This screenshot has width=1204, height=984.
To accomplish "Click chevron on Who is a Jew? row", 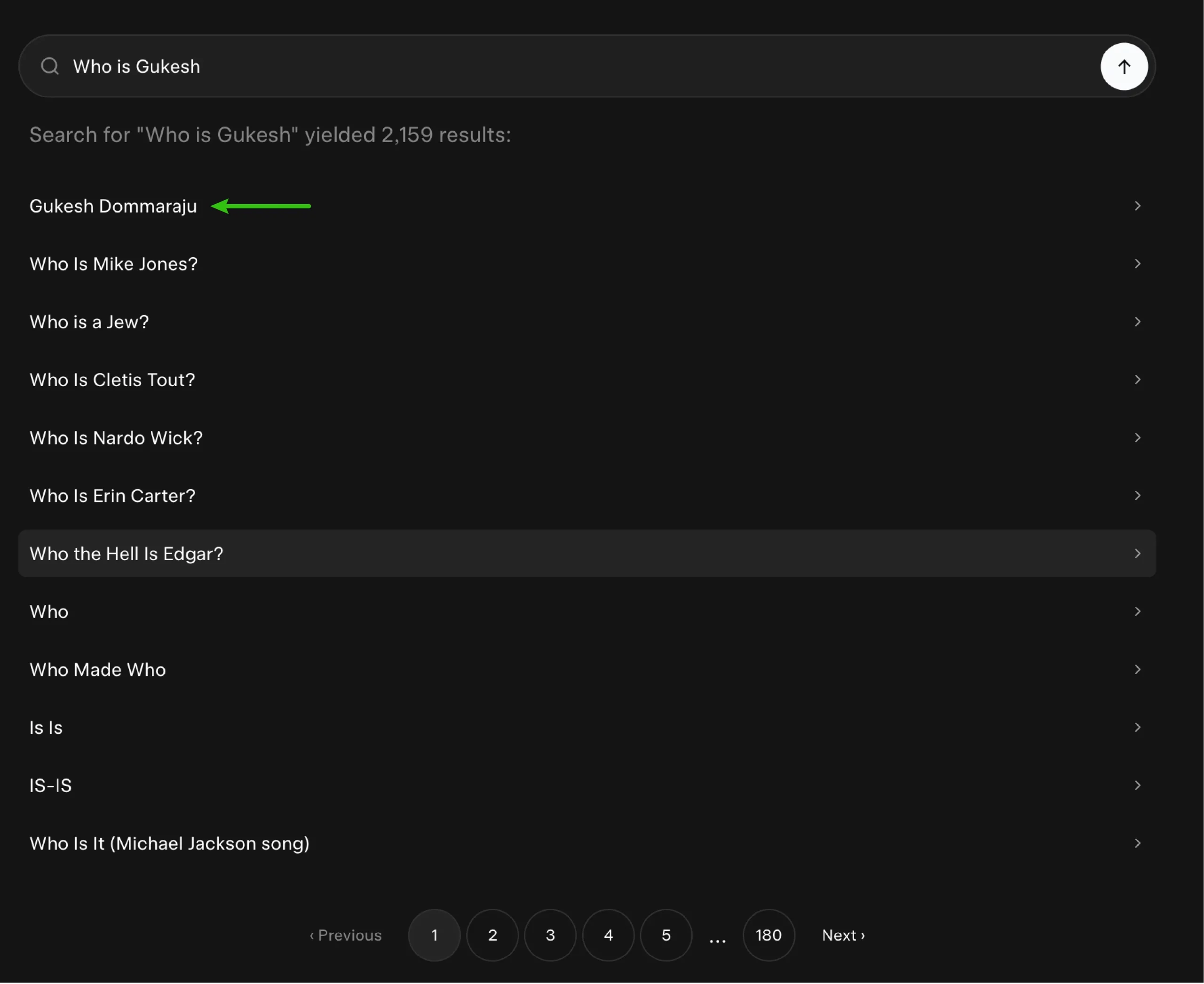I will (x=1137, y=321).
